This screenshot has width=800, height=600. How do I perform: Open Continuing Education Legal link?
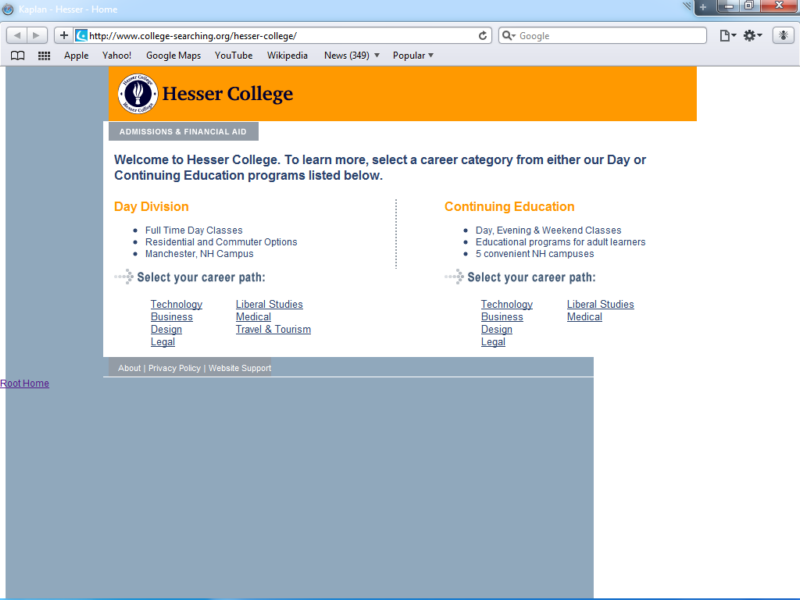493,342
